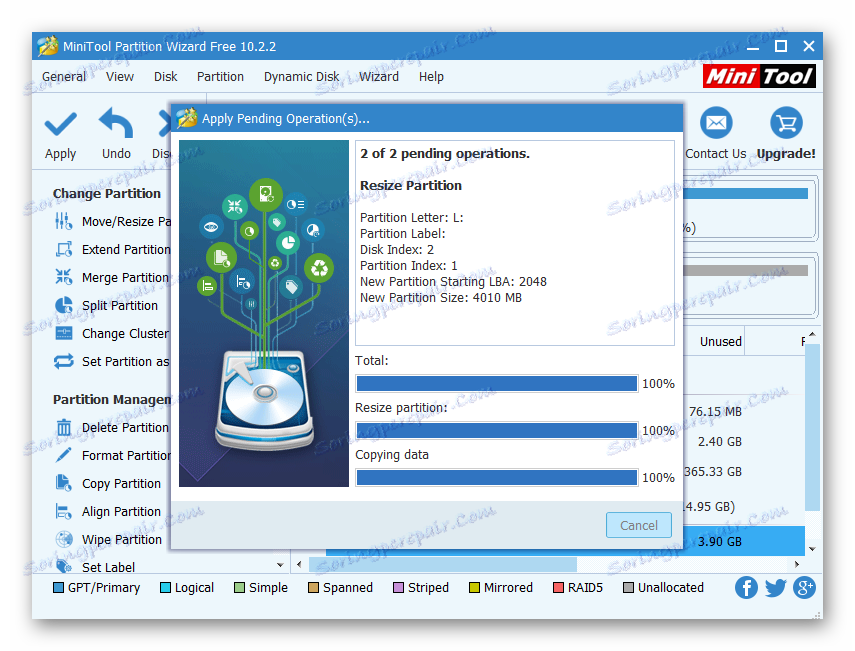Open the Partition menu

(x=220, y=77)
